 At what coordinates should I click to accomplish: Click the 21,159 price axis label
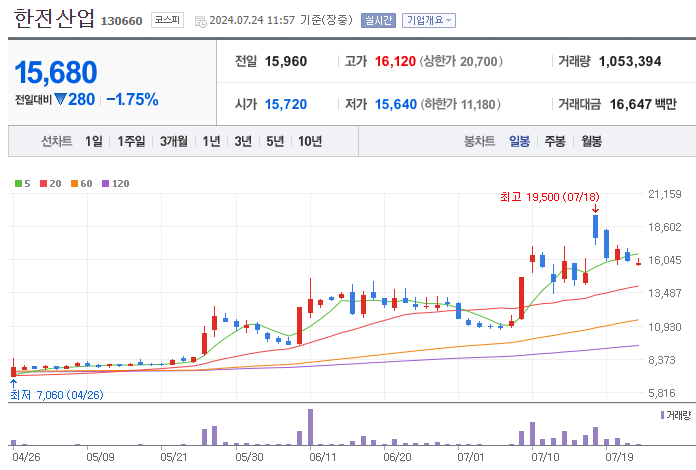coord(665,194)
